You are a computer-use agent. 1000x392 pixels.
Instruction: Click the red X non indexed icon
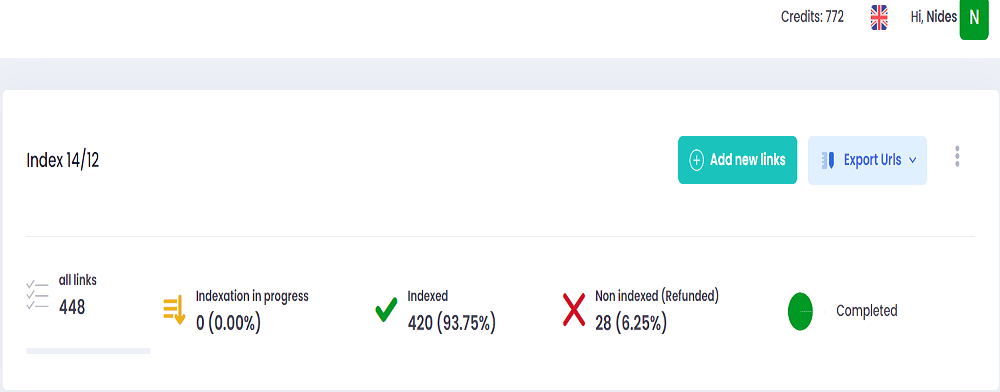[574, 309]
